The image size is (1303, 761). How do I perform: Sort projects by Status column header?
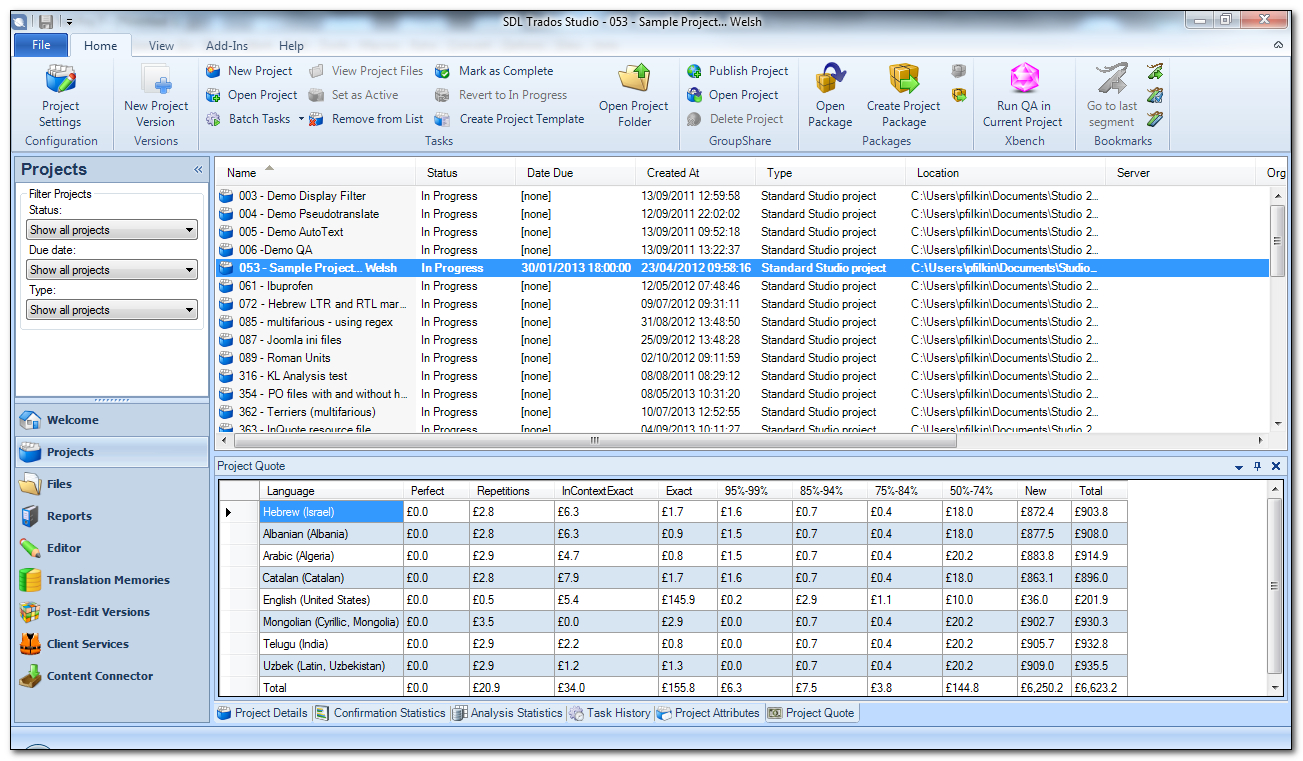(465, 173)
